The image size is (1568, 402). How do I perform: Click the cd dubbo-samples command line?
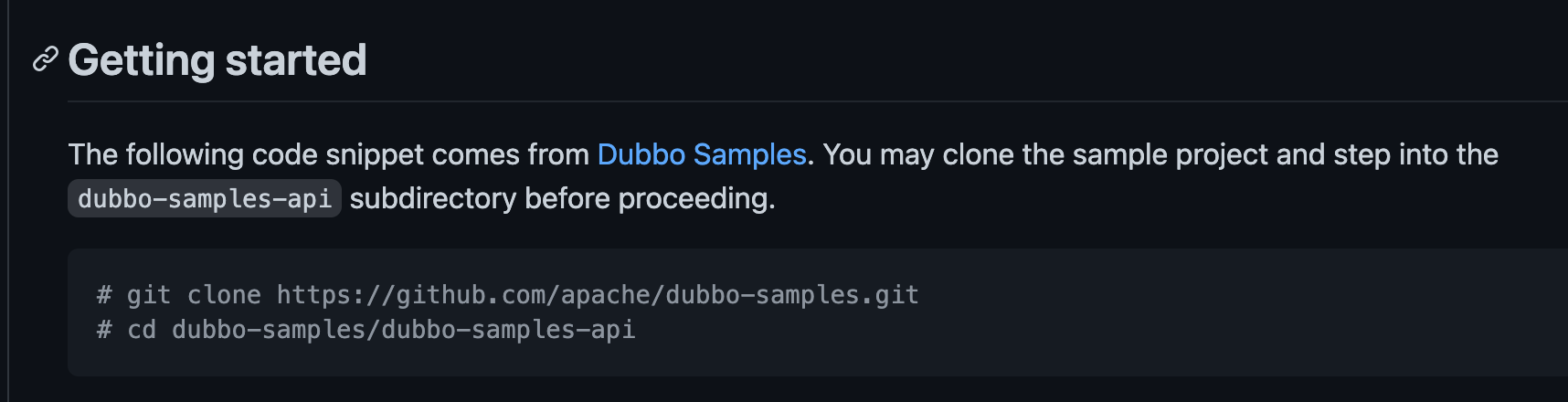366,330
